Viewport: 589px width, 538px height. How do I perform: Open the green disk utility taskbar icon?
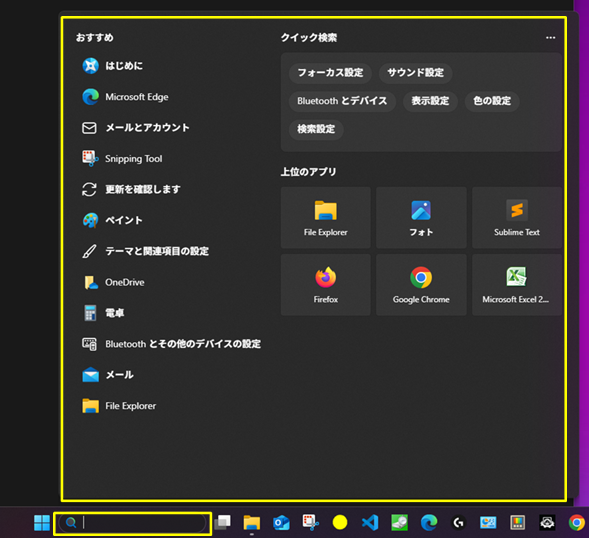399,523
